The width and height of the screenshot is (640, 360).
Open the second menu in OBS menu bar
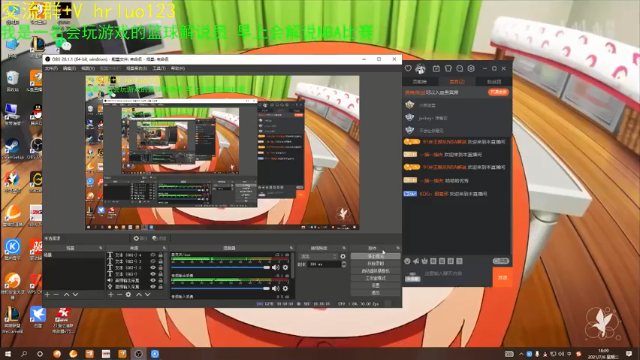pos(69,69)
